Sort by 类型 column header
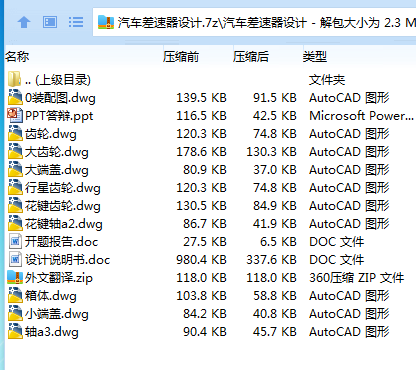The width and height of the screenshot is (416, 370). (315, 57)
